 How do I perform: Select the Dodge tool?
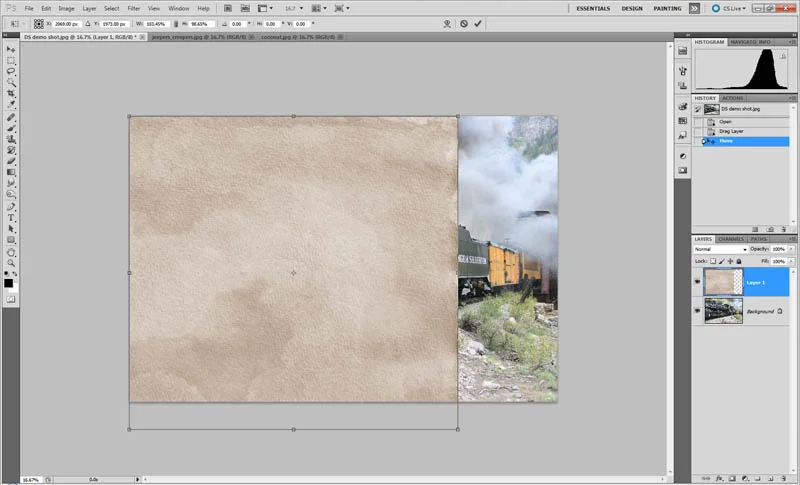[x=11, y=194]
